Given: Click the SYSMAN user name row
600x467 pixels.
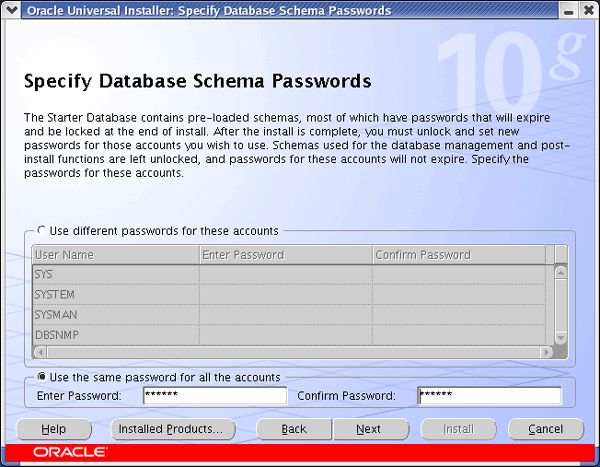Looking at the screenshot, I should coord(115,315).
